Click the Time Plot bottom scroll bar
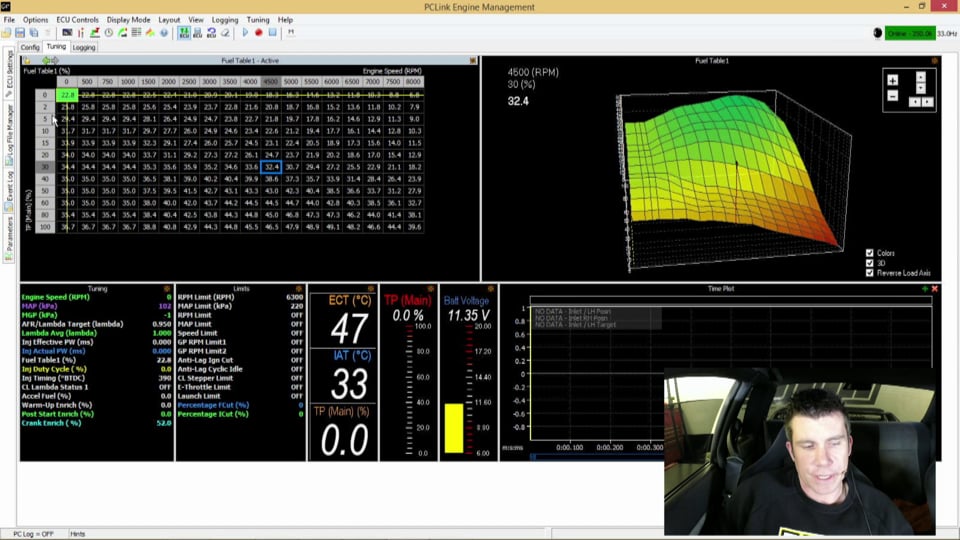This screenshot has width=960, height=540. [x=596, y=457]
